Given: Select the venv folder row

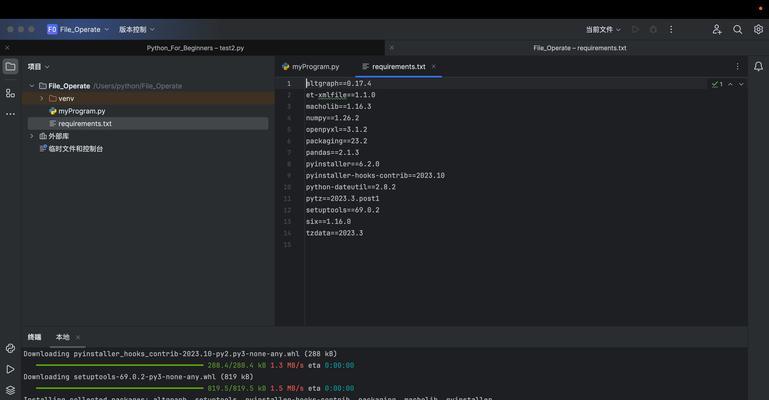Looking at the screenshot, I should (x=149, y=99).
